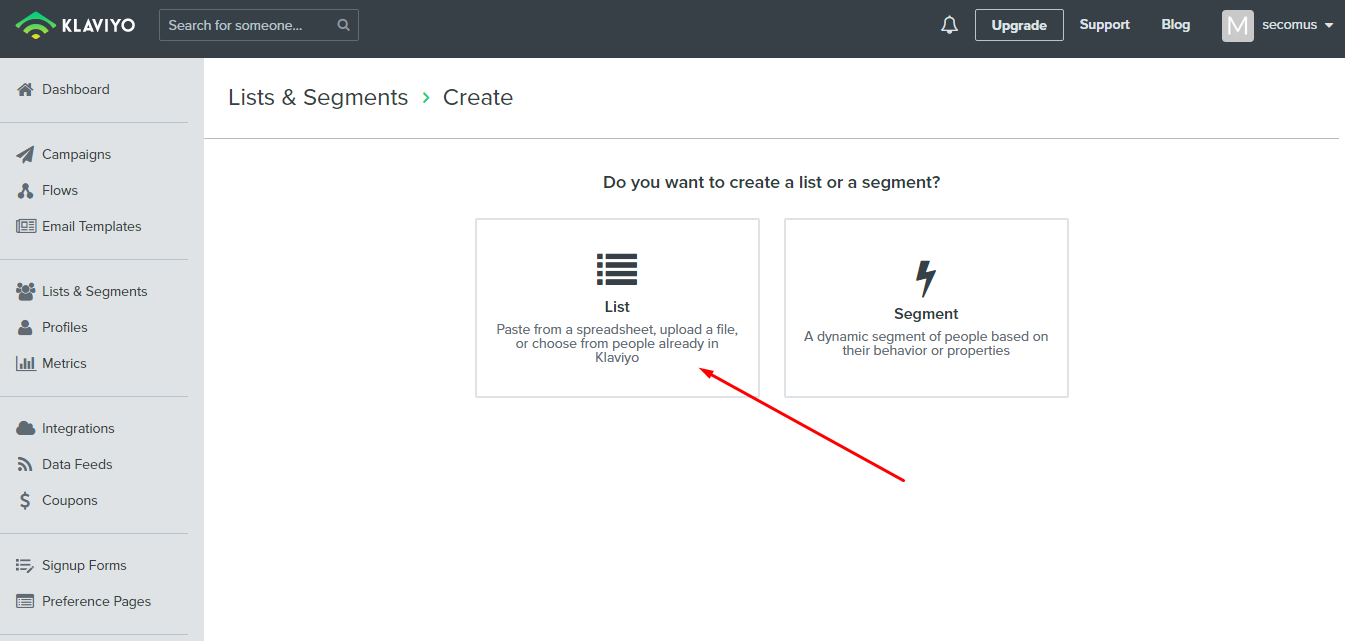Click the user avatar M icon

coord(1238,25)
